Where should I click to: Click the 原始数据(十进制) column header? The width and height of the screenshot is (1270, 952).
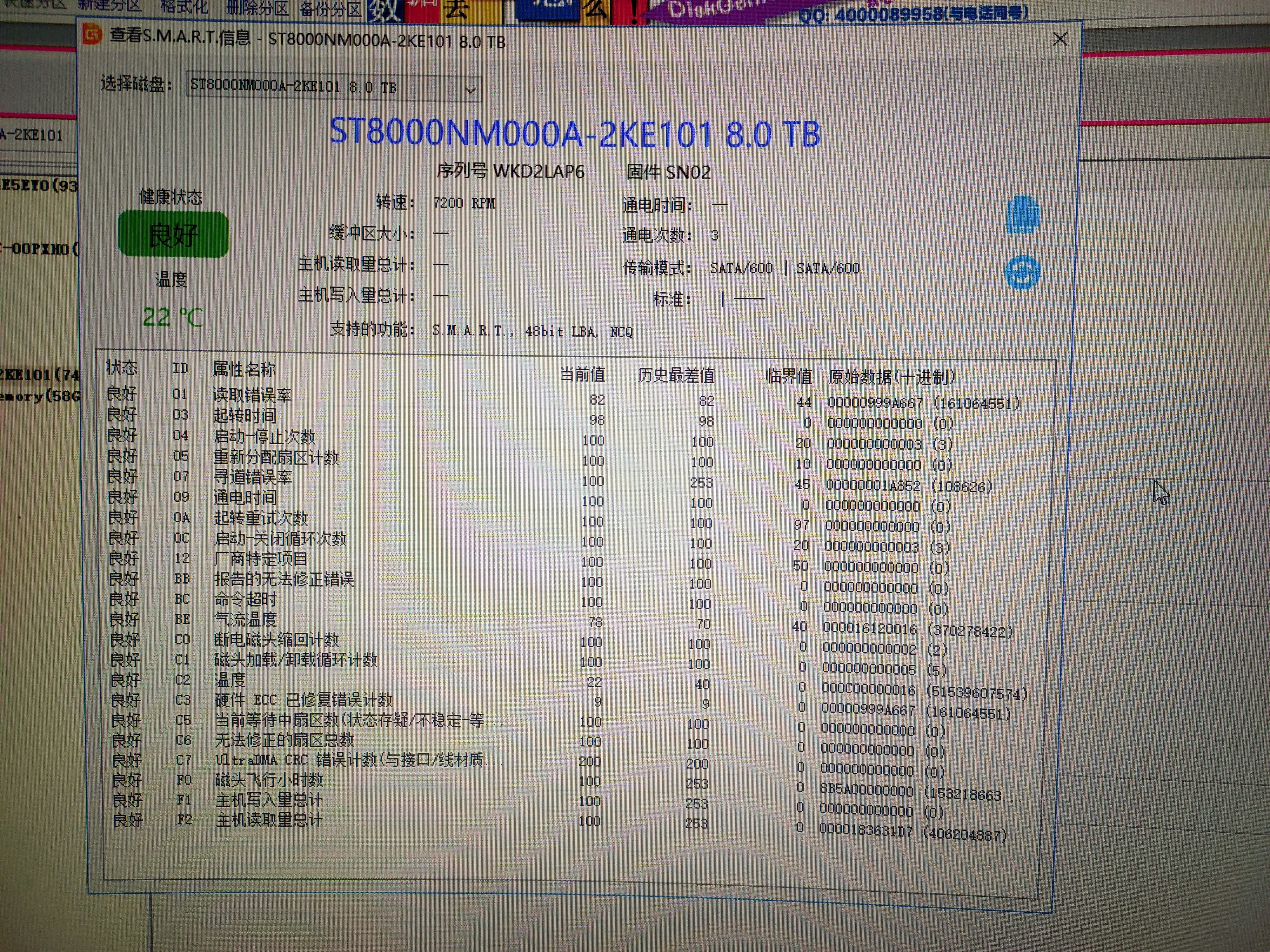coord(892,377)
